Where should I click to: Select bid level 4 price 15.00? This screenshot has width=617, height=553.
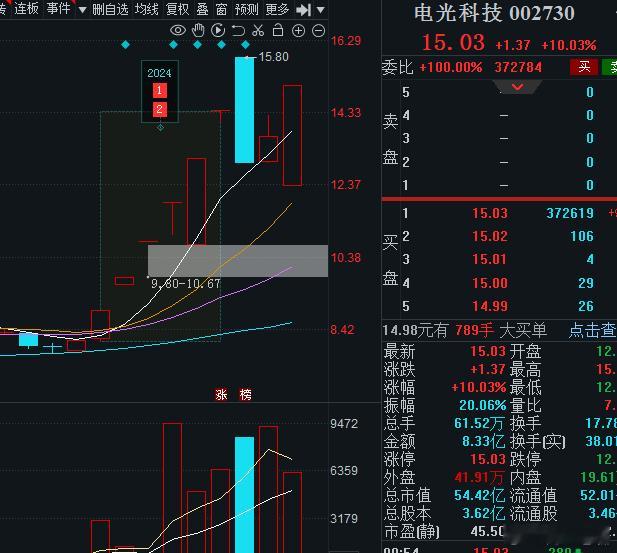[x=490, y=283]
